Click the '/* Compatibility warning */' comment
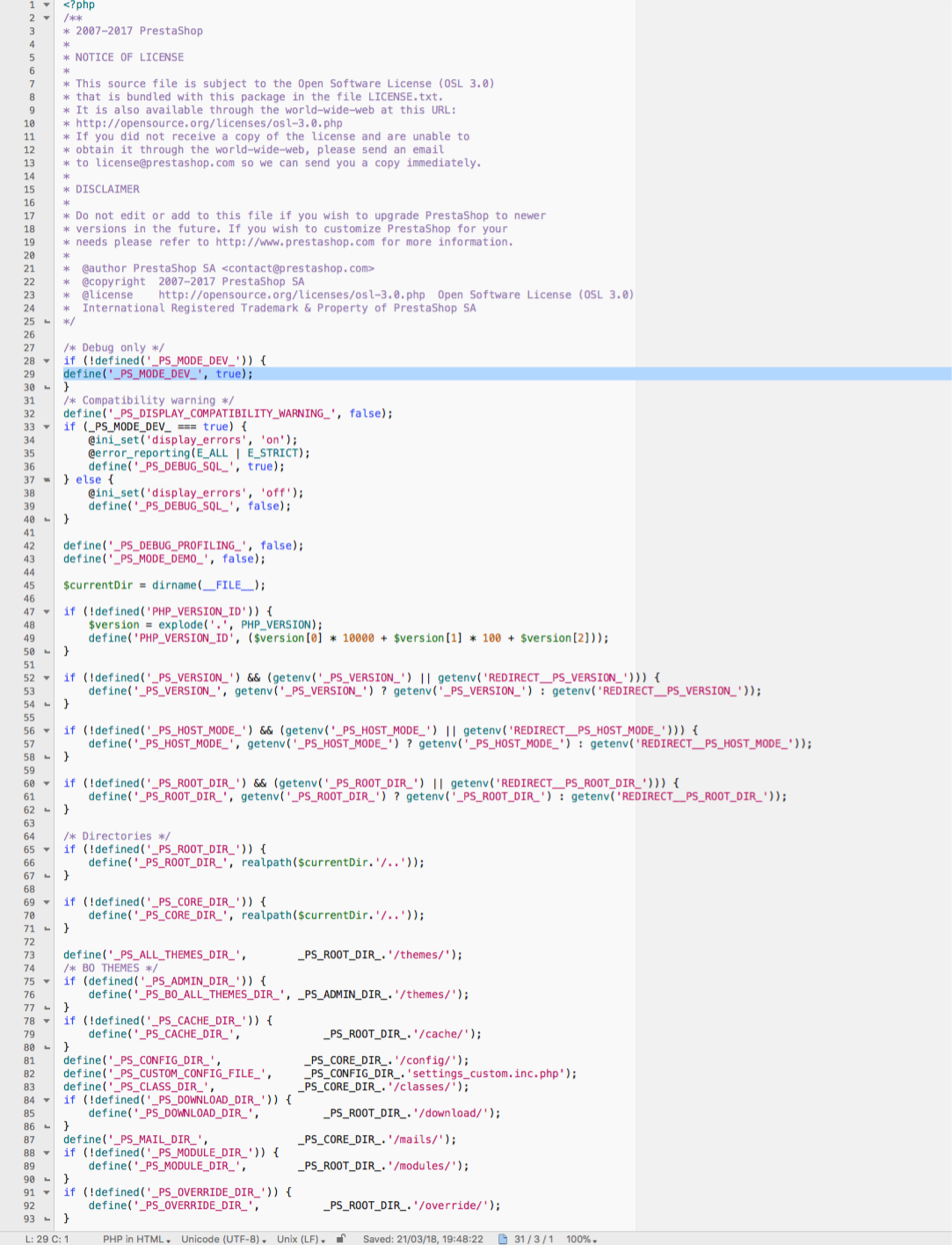This screenshot has width=952, height=1245. (x=149, y=400)
